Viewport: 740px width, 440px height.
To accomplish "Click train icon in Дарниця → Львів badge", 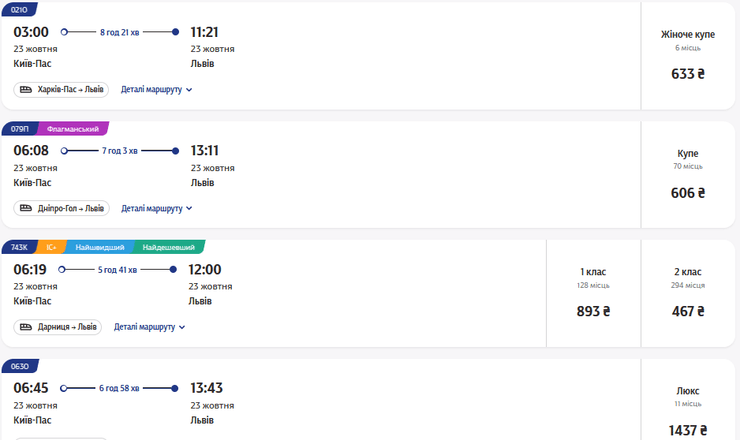I will tap(26, 327).
